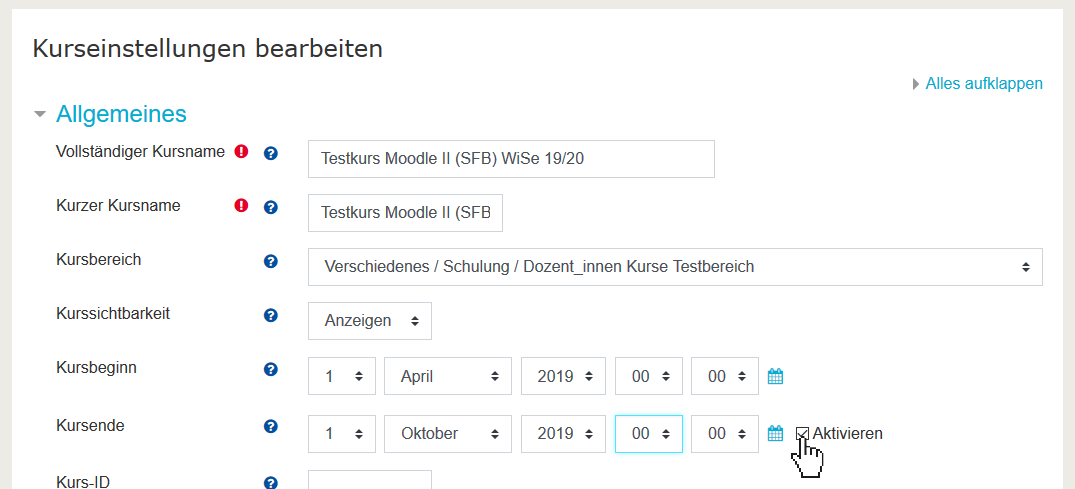Screen dimensions: 1075x489
Task: Click the Vollständiger Kursname text field
Action: click(511, 159)
